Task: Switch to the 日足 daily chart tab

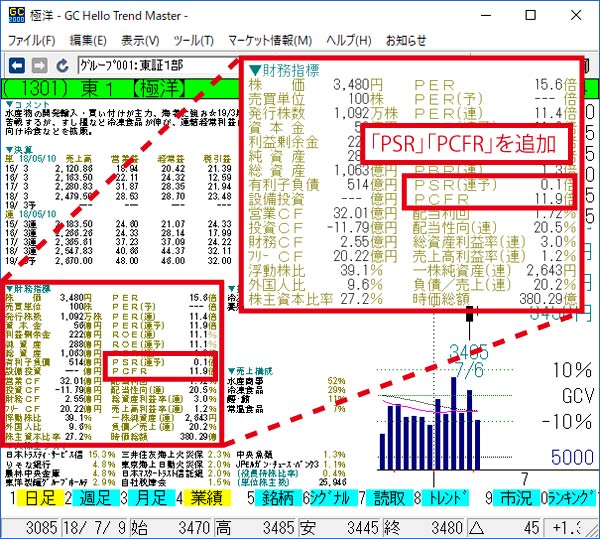Action: (x=40, y=498)
